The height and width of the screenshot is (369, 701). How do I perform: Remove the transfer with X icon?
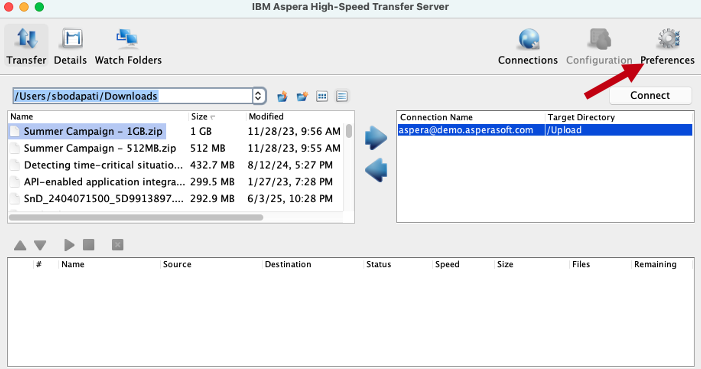pyautogui.click(x=118, y=245)
